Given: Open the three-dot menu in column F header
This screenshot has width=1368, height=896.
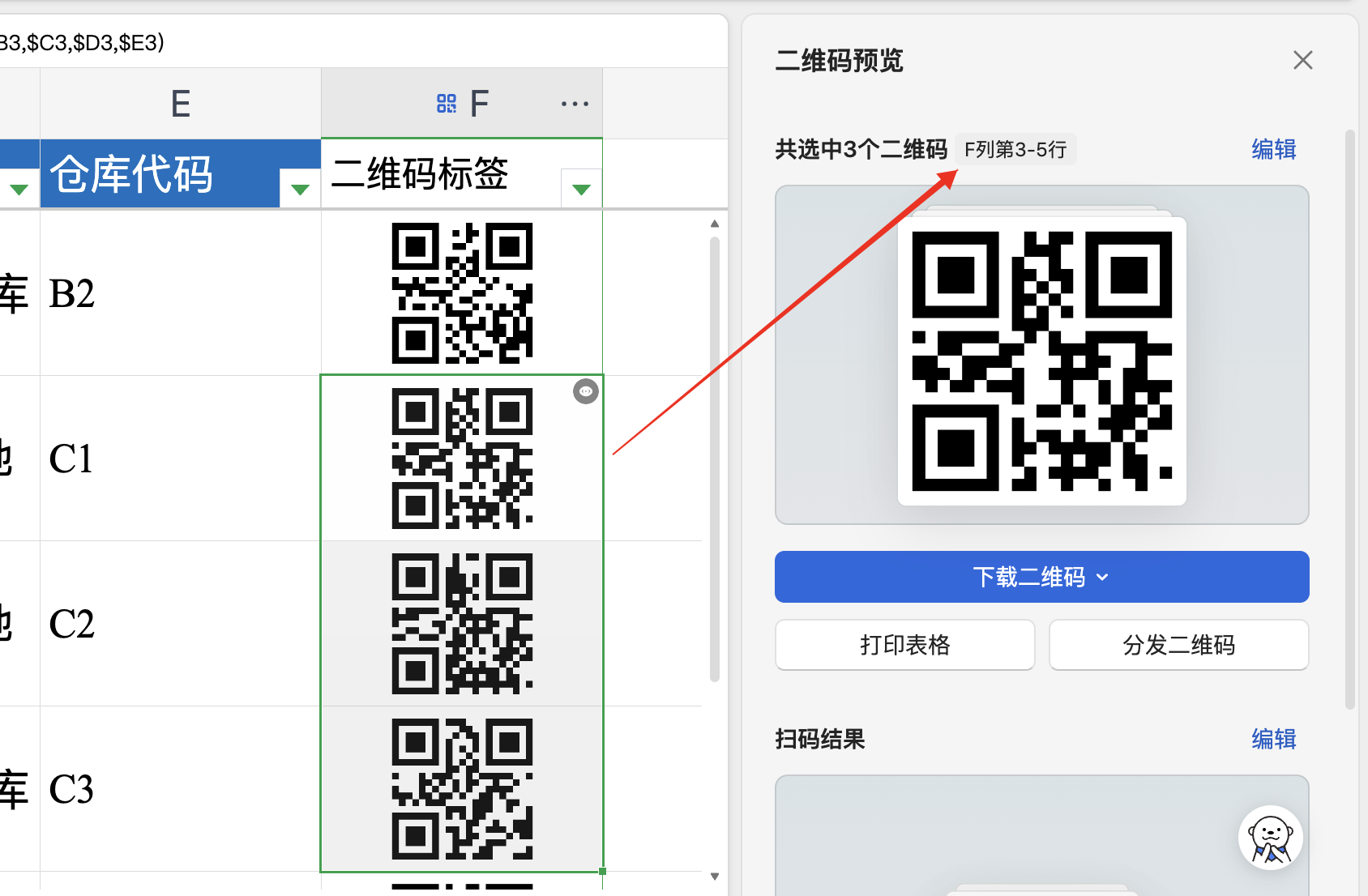Looking at the screenshot, I should 575,104.
